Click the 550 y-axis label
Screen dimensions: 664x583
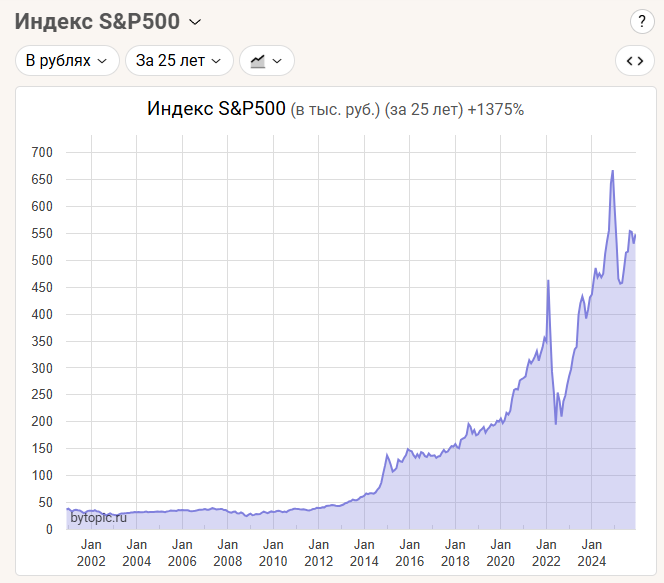(42, 233)
